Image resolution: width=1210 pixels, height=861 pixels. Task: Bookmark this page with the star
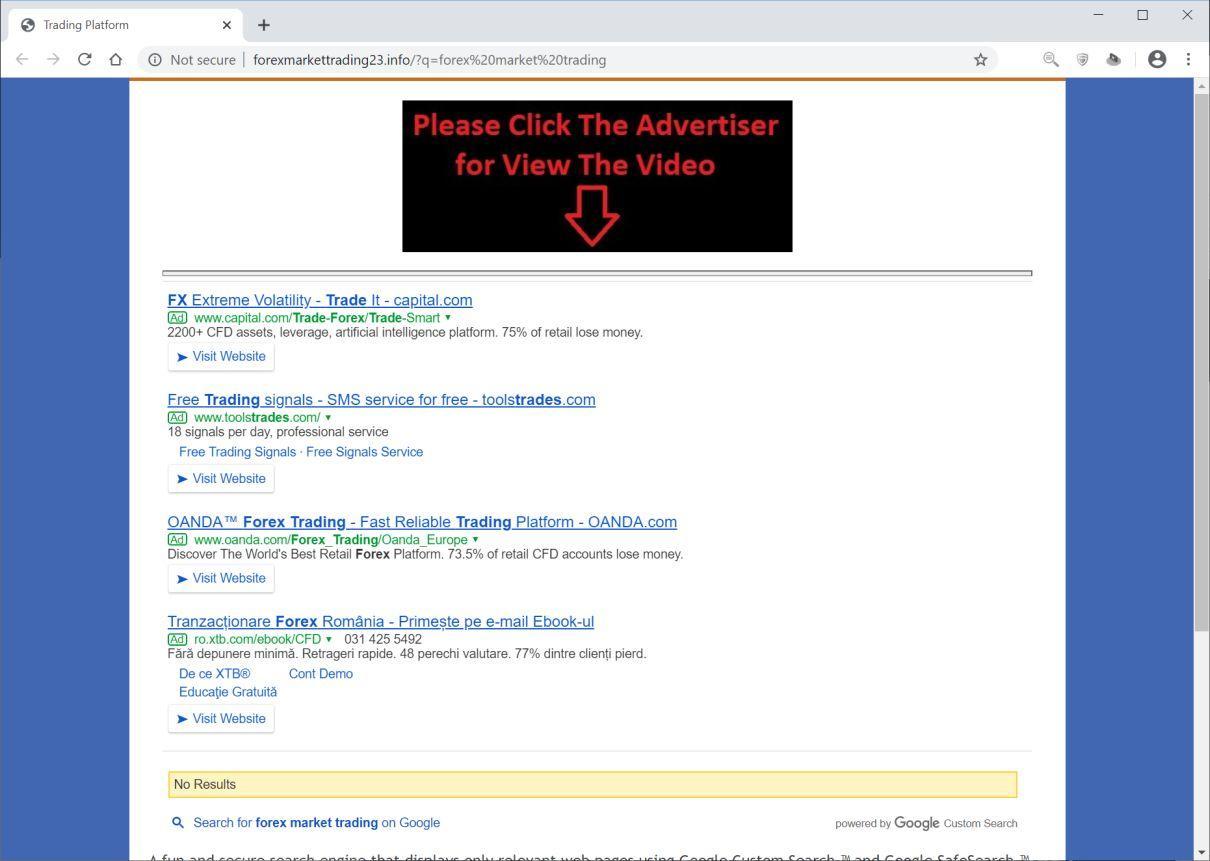[980, 59]
